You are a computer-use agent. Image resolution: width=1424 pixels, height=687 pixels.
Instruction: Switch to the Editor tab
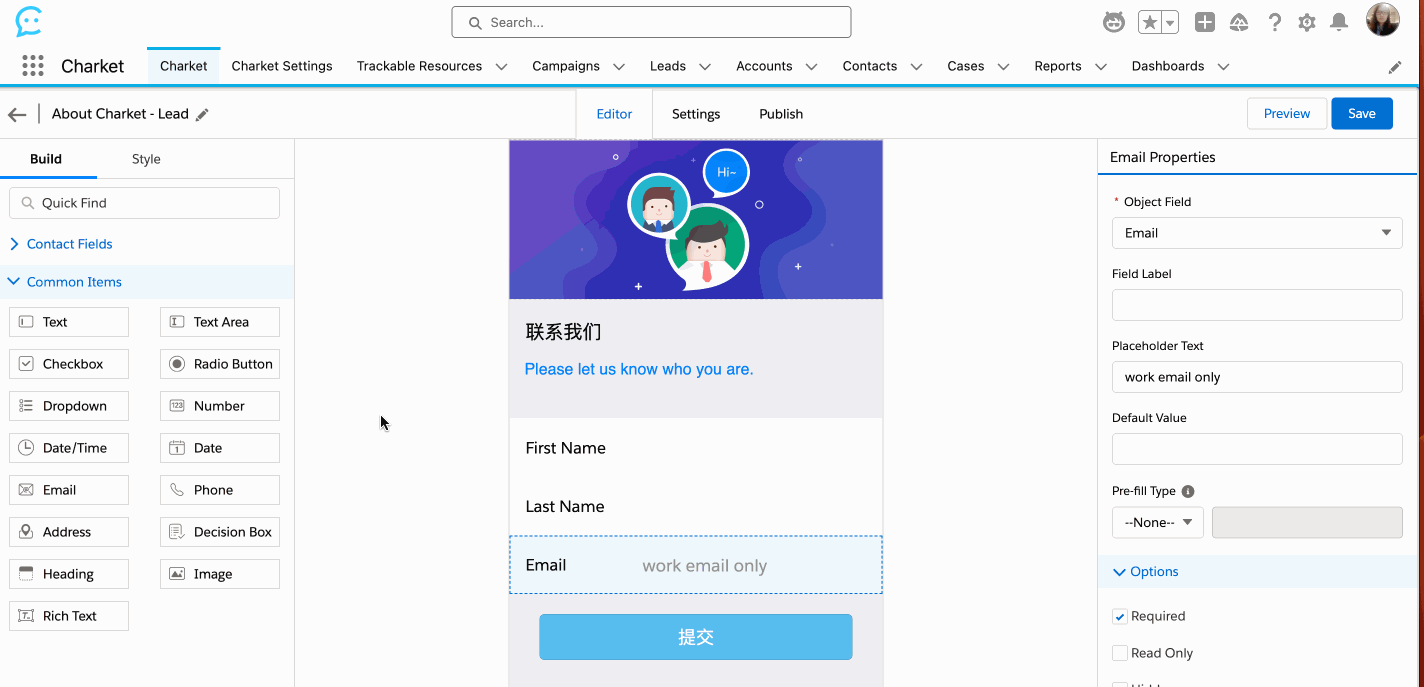click(x=614, y=114)
